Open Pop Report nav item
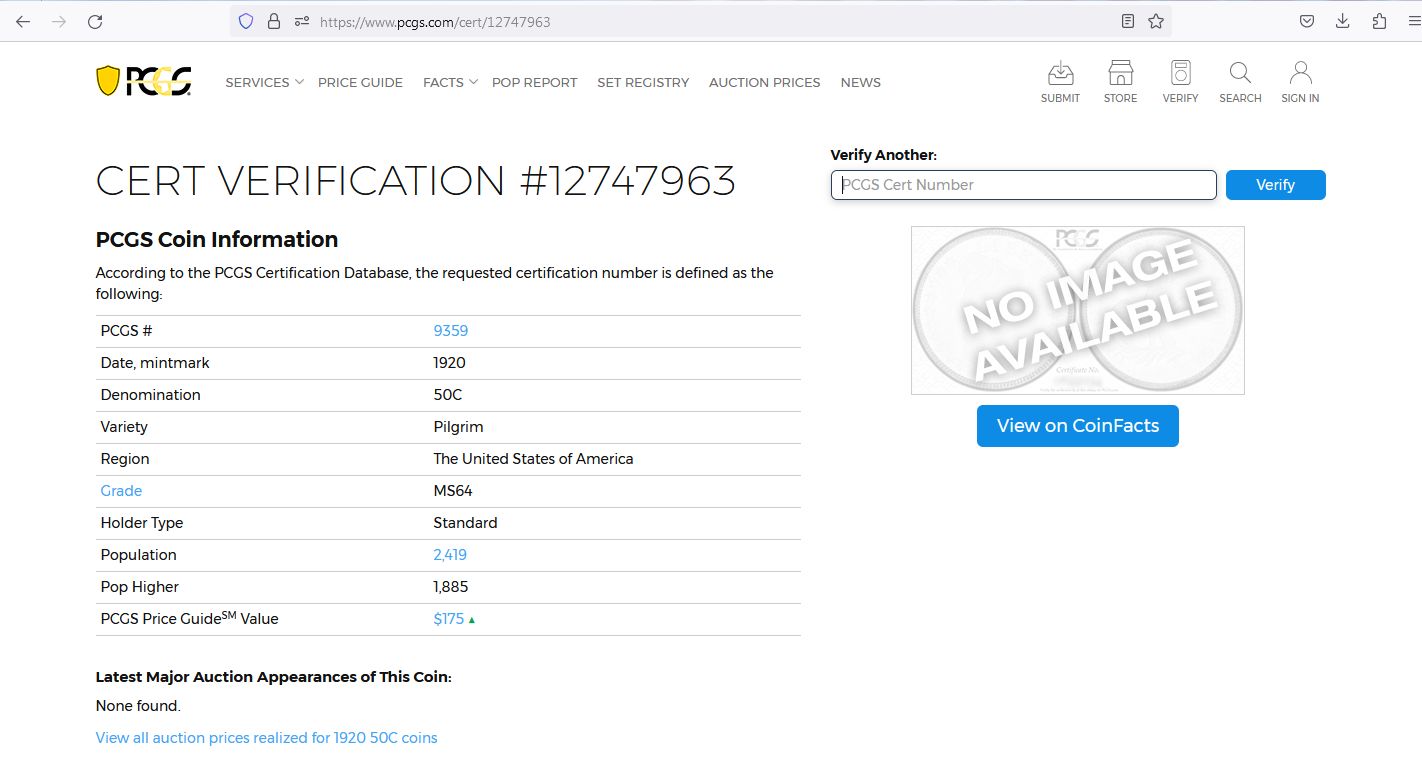 535,83
